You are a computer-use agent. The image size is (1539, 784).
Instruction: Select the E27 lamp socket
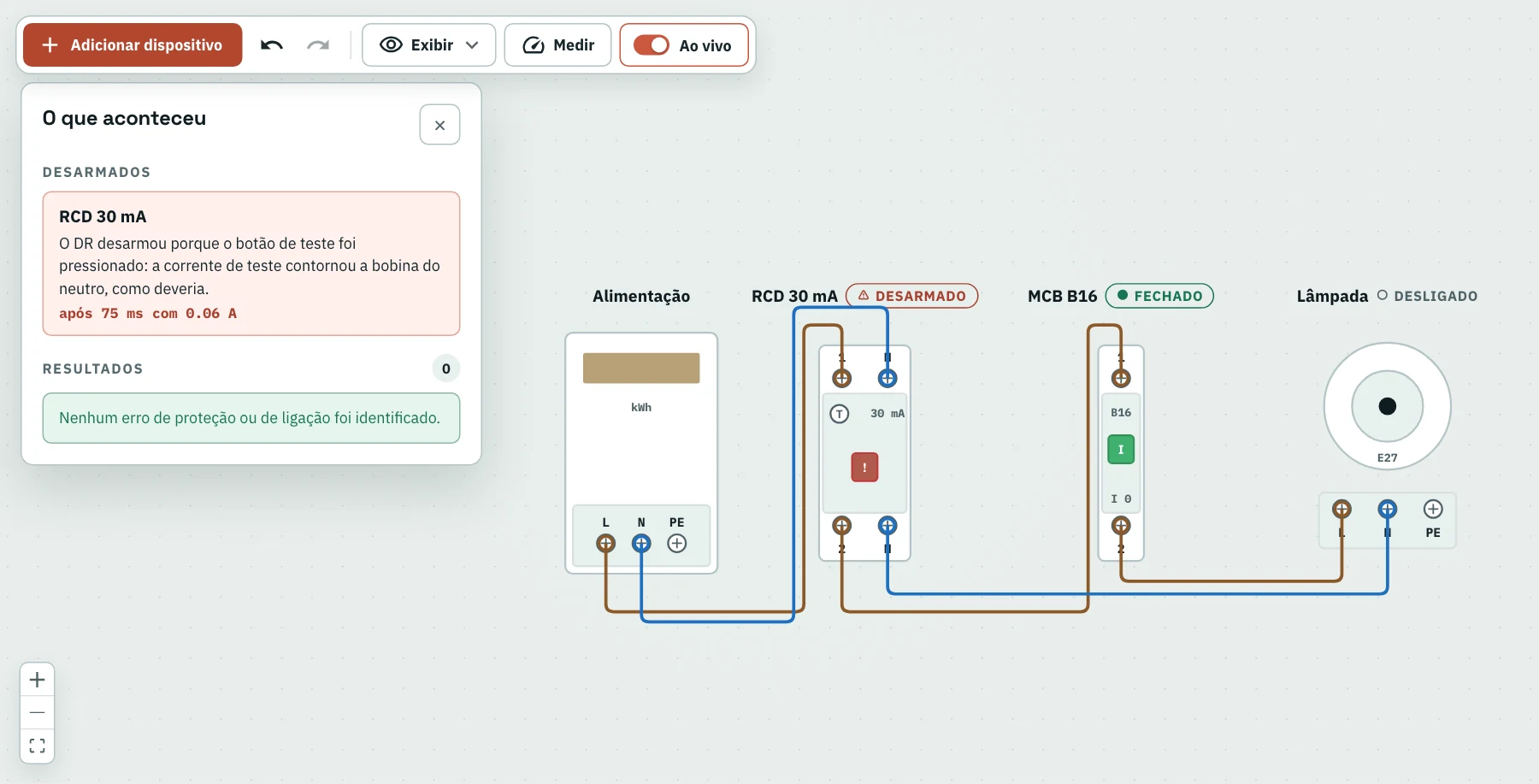click(1387, 406)
